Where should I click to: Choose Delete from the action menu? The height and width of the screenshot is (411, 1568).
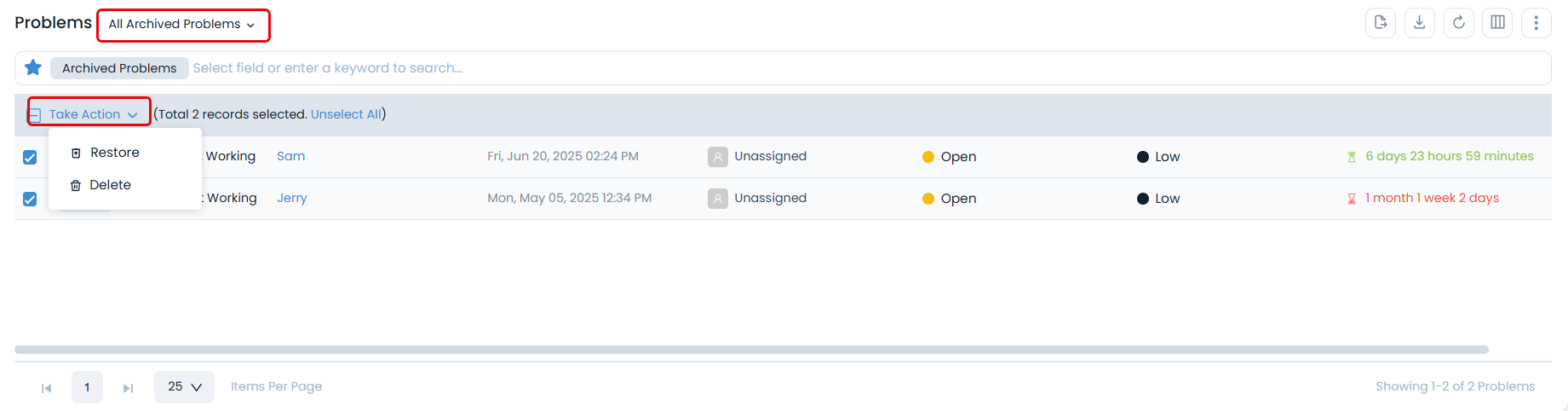click(110, 185)
